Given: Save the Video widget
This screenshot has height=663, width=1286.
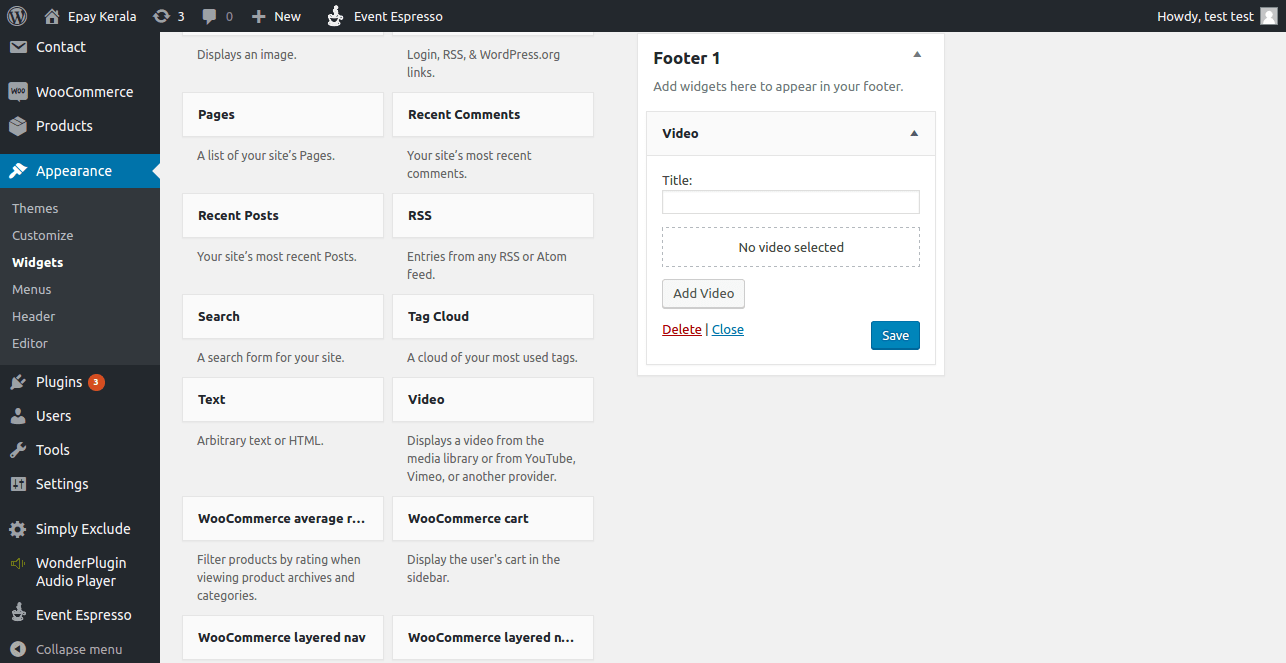Looking at the screenshot, I should coord(895,335).
